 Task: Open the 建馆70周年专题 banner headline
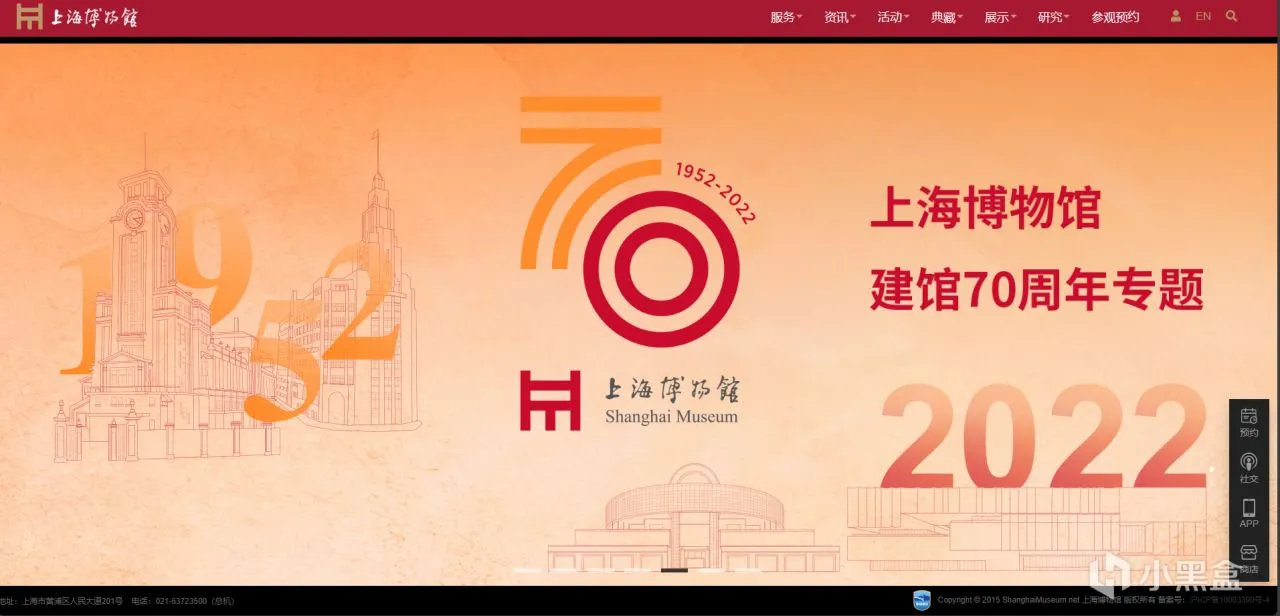[x=1036, y=289]
